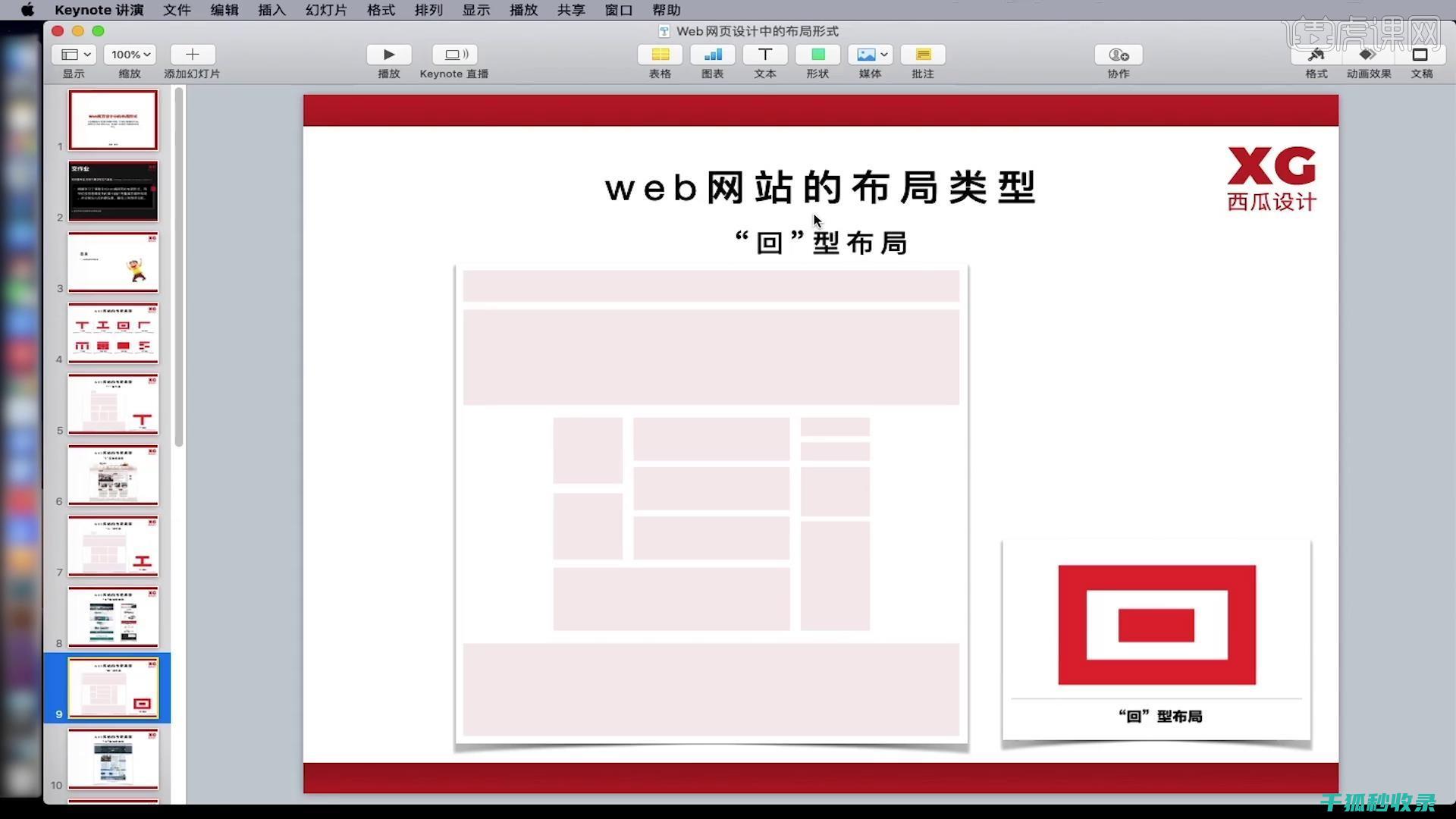Open the Keynote 讲演 menu
The image size is (1456, 819).
(x=99, y=10)
